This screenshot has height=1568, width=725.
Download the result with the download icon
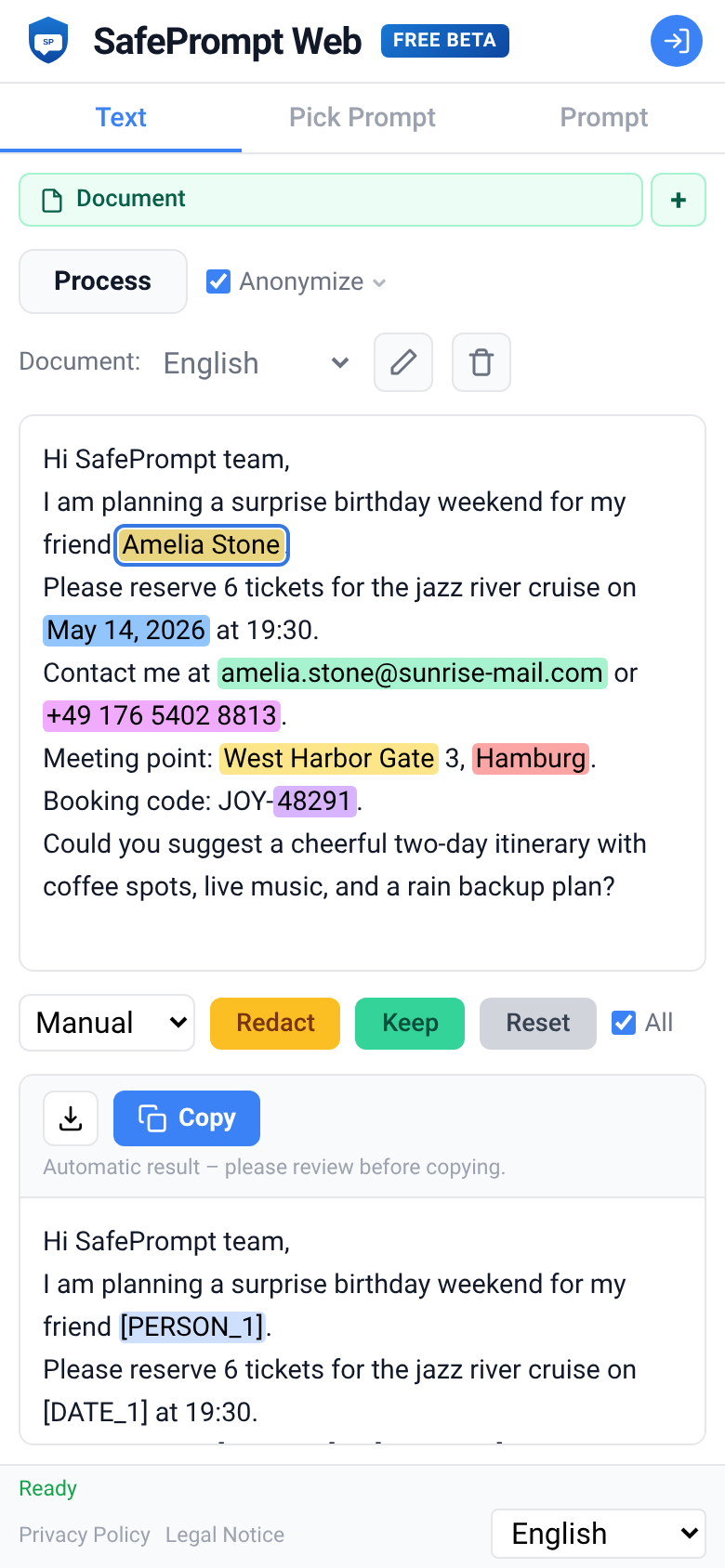(x=71, y=1118)
